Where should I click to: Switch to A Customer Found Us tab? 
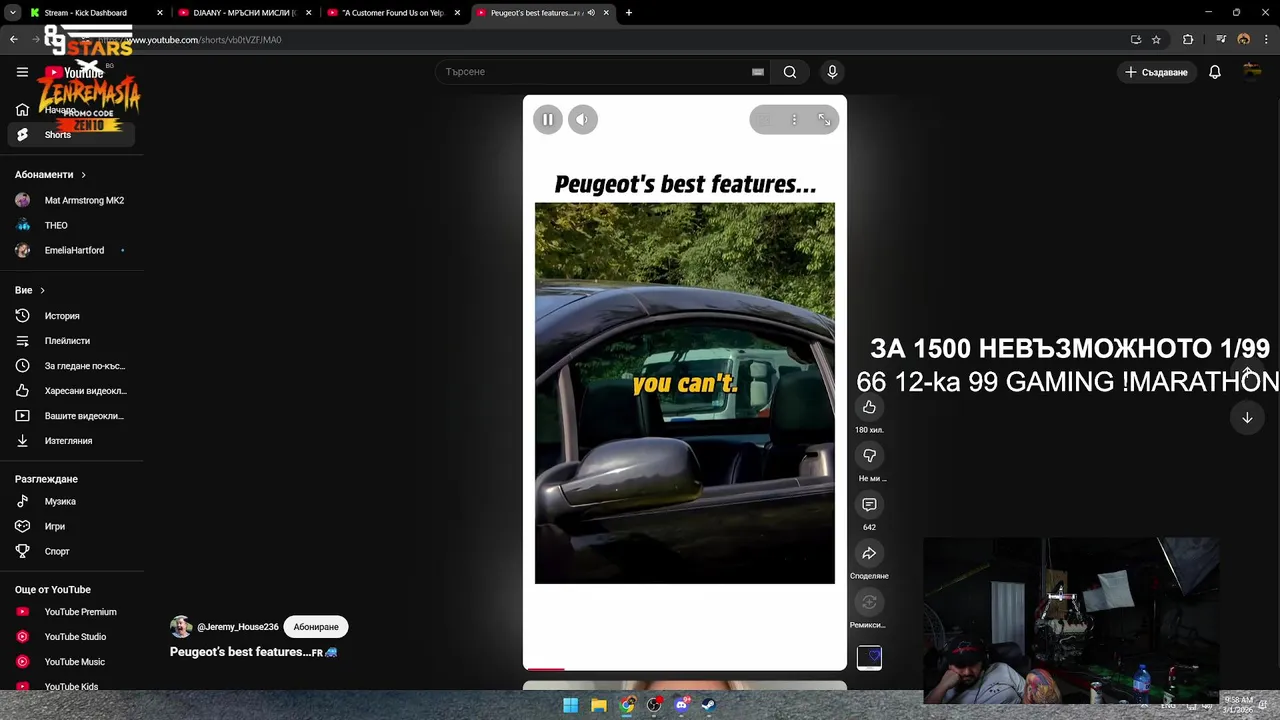pyautogui.click(x=392, y=13)
